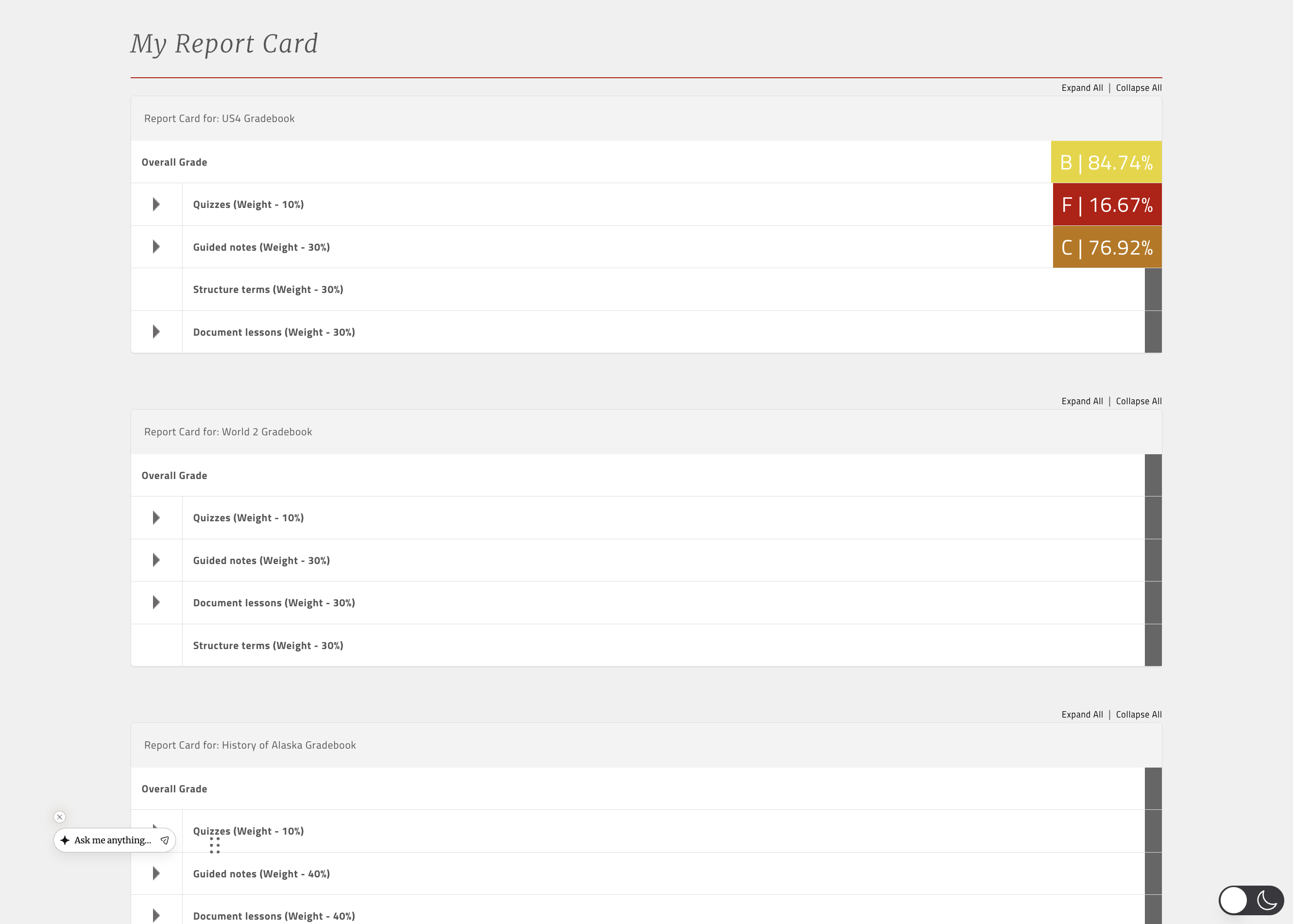Click Collapse All for US4 Gradebook
The image size is (1293, 924).
[x=1138, y=87]
